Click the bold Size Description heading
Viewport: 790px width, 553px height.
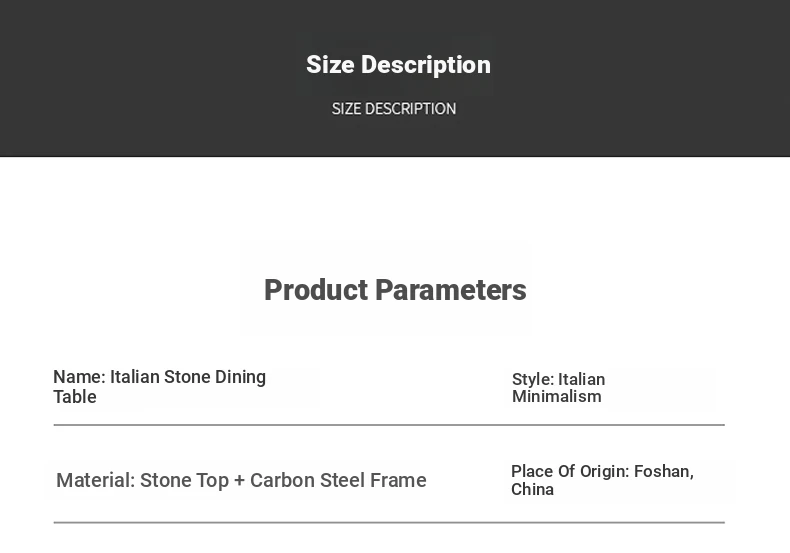[398, 65]
